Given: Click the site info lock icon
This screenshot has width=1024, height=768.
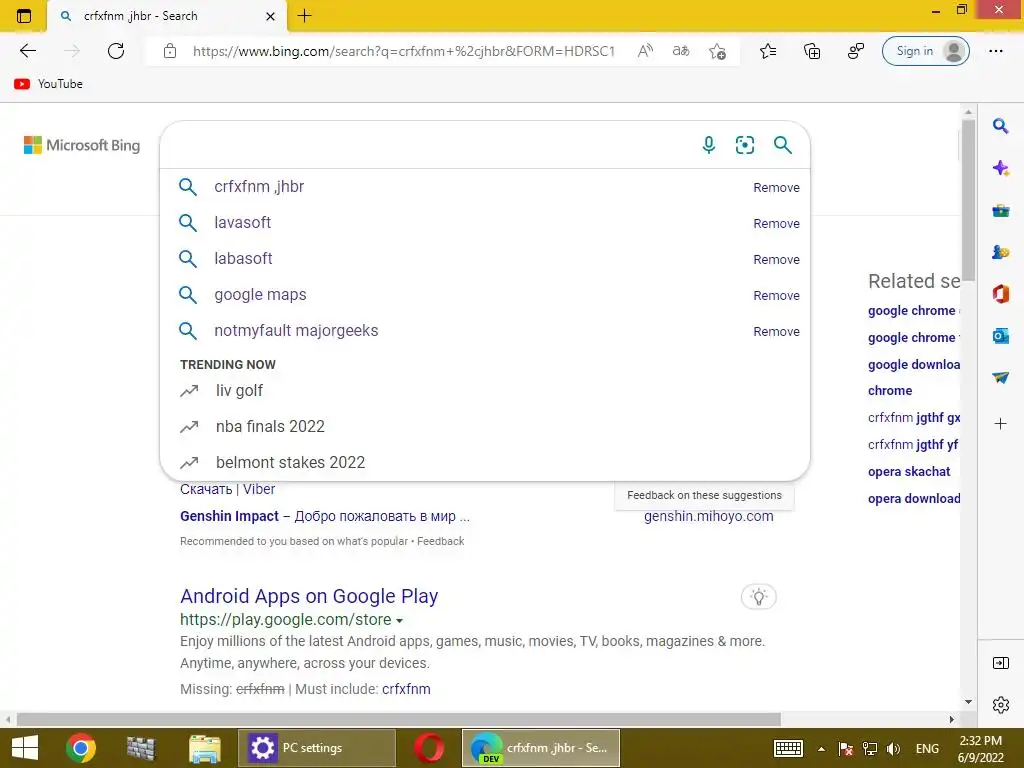Looking at the screenshot, I should pos(170,51).
